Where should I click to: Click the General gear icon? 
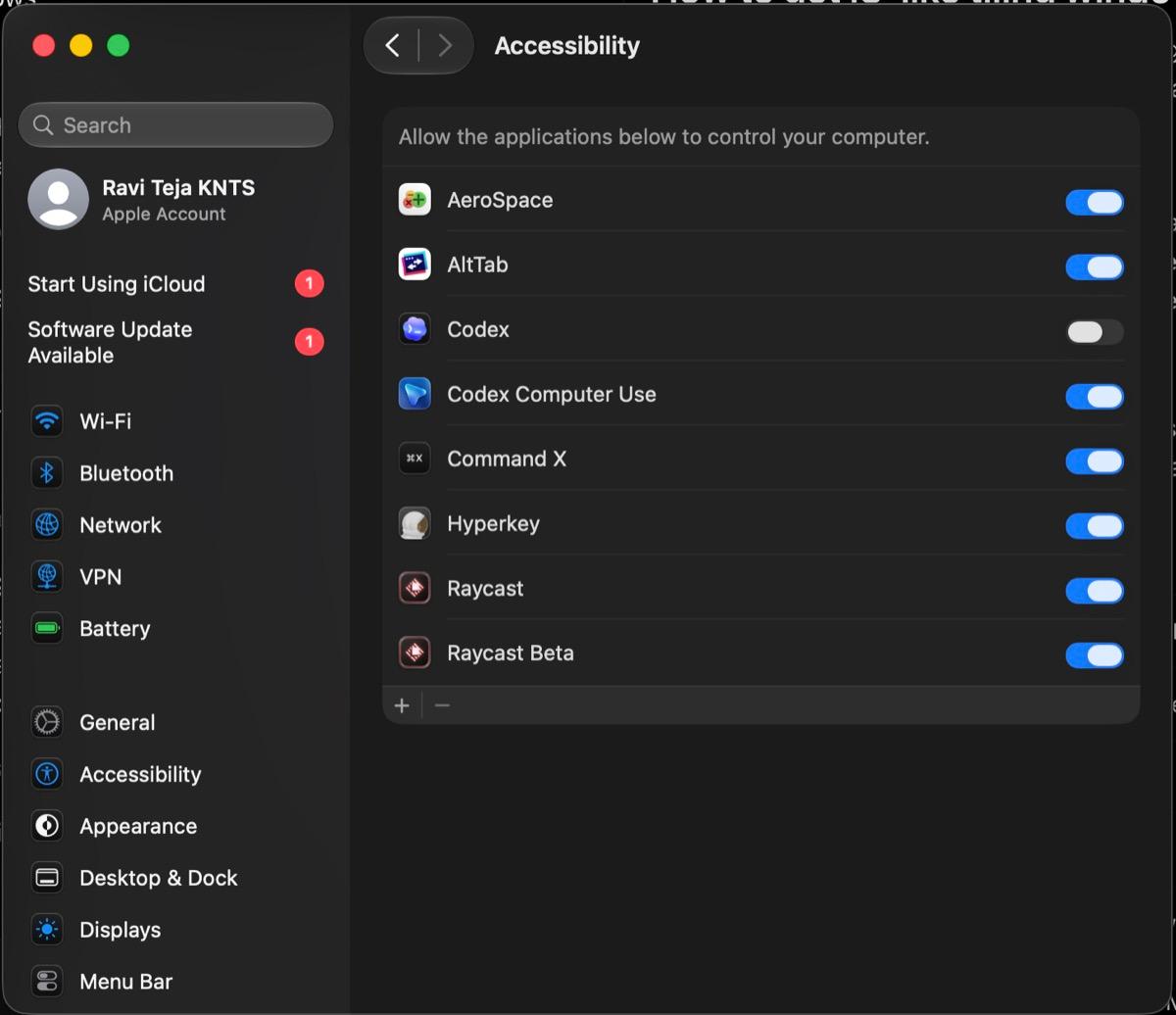click(x=47, y=722)
